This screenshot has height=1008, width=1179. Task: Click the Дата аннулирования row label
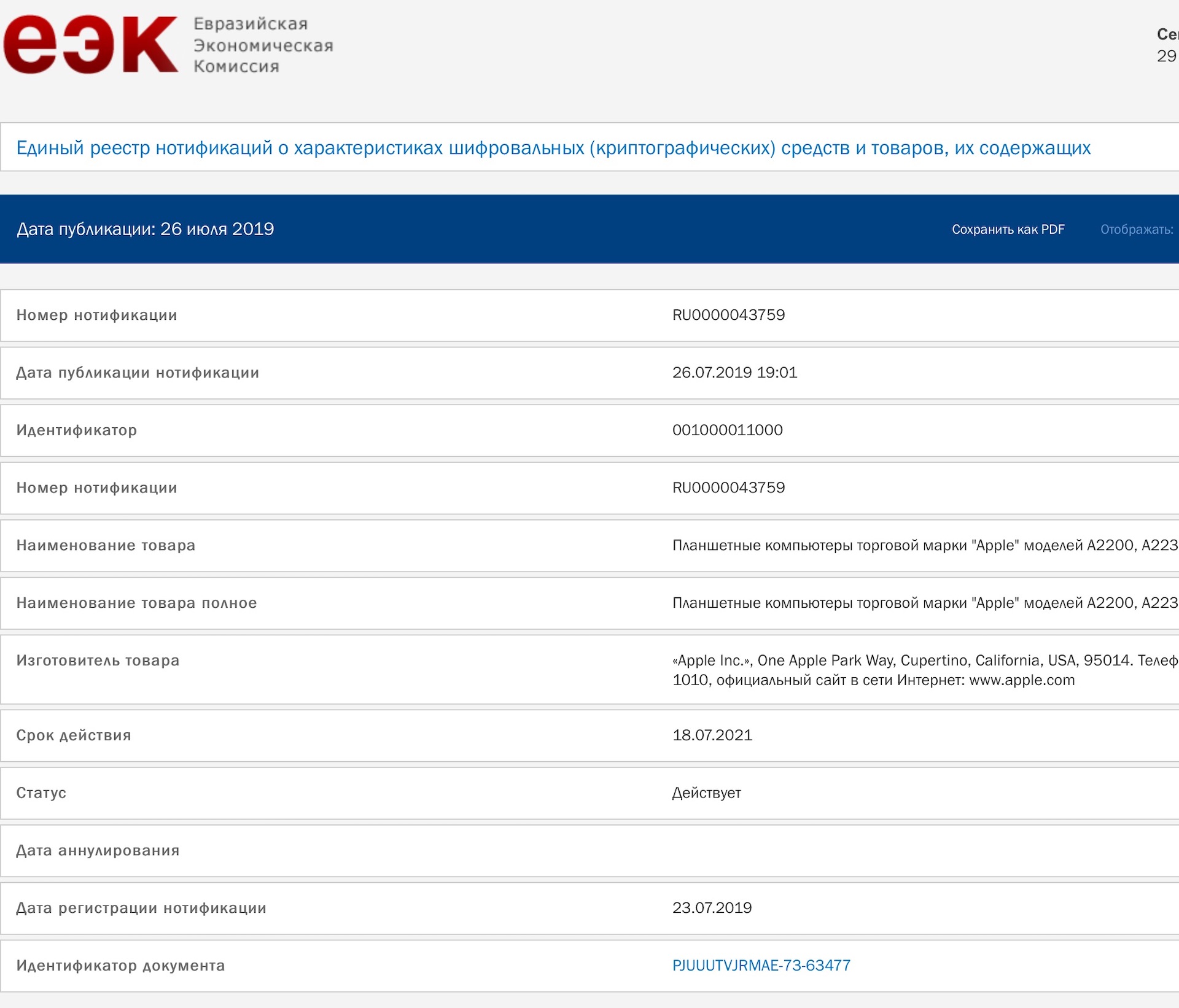coord(98,851)
